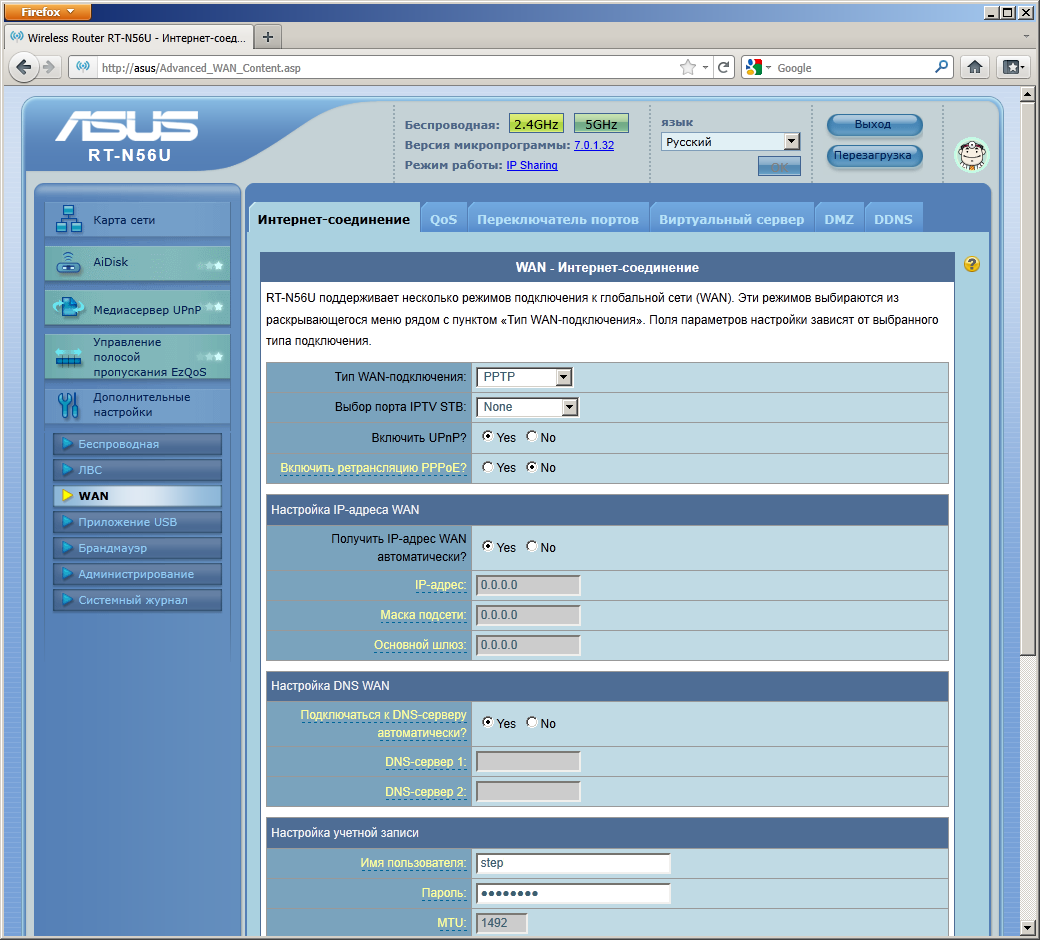The width and height of the screenshot is (1040, 940).
Task: Switch to Интернет-соединение tab
Action: [x=334, y=219]
